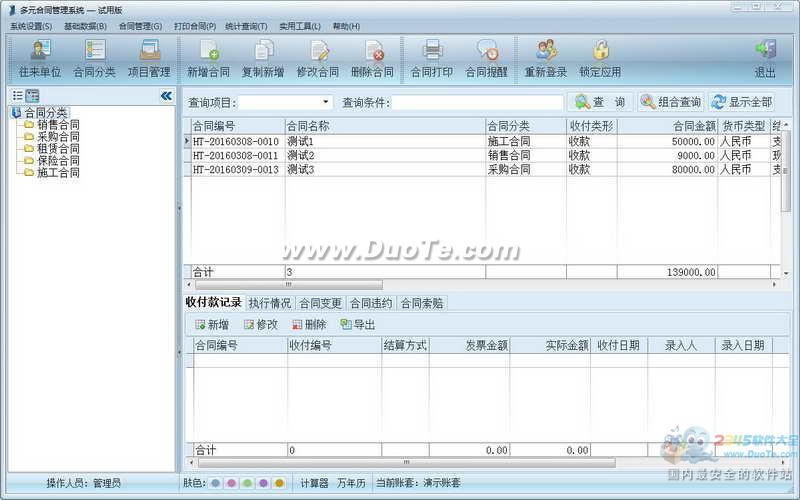Open 项目管理 toolbar icon
The height and width of the screenshot is (500, 800).
pyautogui.click(x=149, y=60)
